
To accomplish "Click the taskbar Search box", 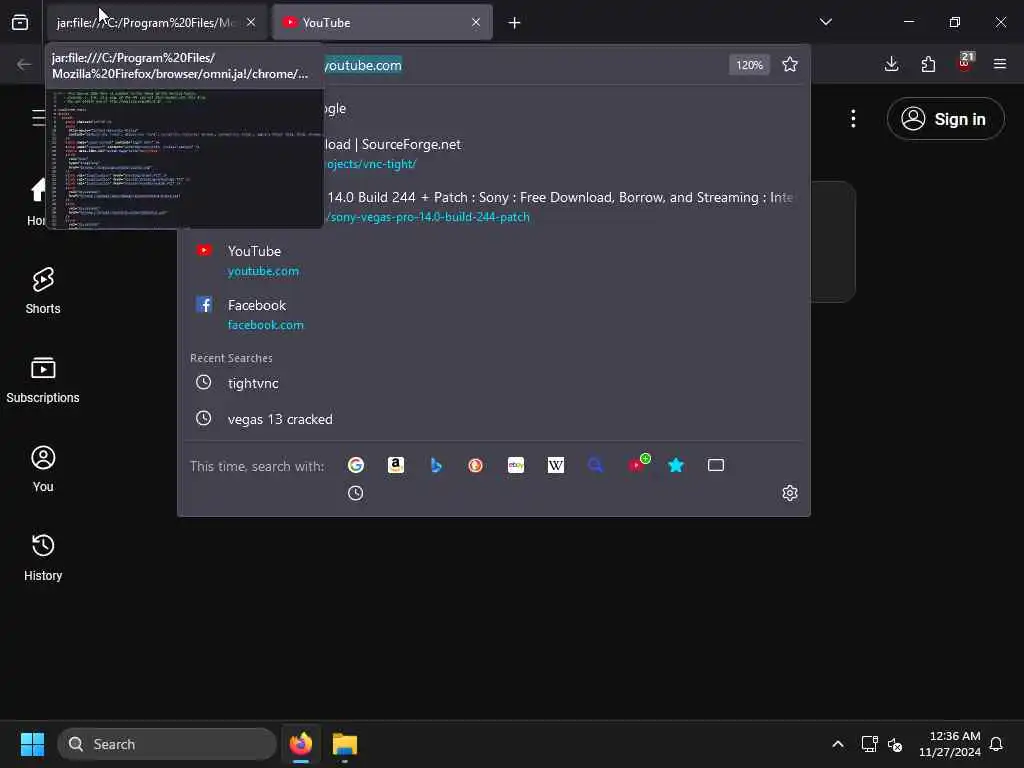I will [167, 744].
